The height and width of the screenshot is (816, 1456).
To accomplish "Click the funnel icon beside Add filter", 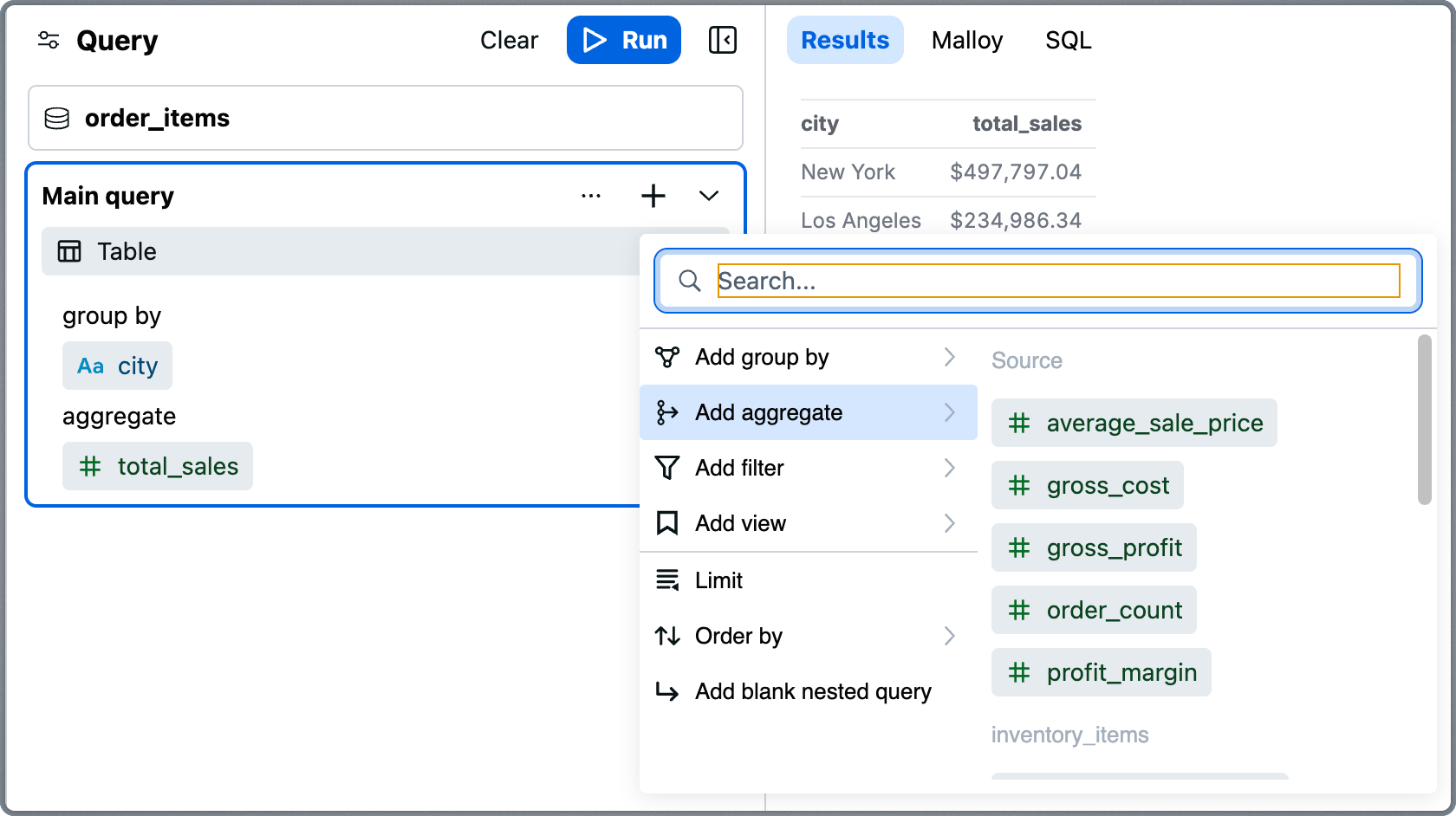I will [x=666, y=468].
